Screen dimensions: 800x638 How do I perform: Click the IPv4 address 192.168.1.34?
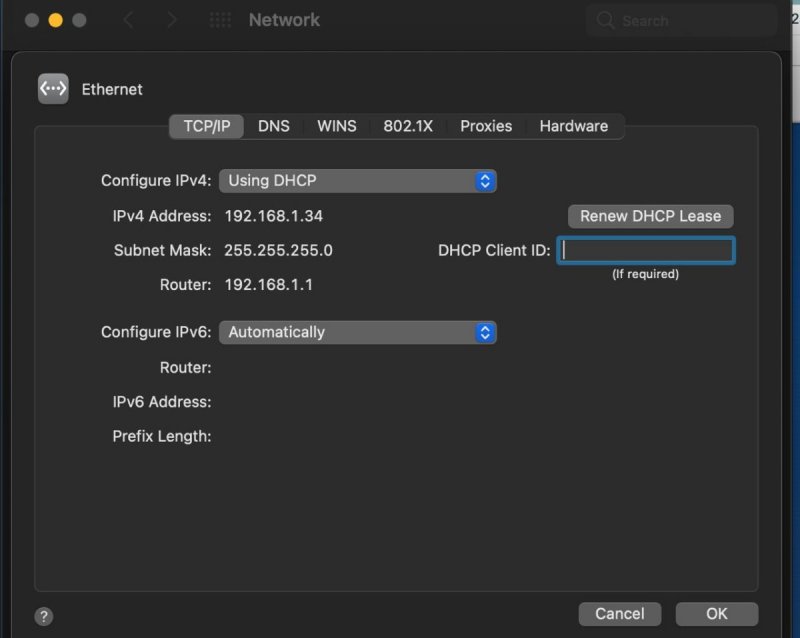click(x=274, y=216)
